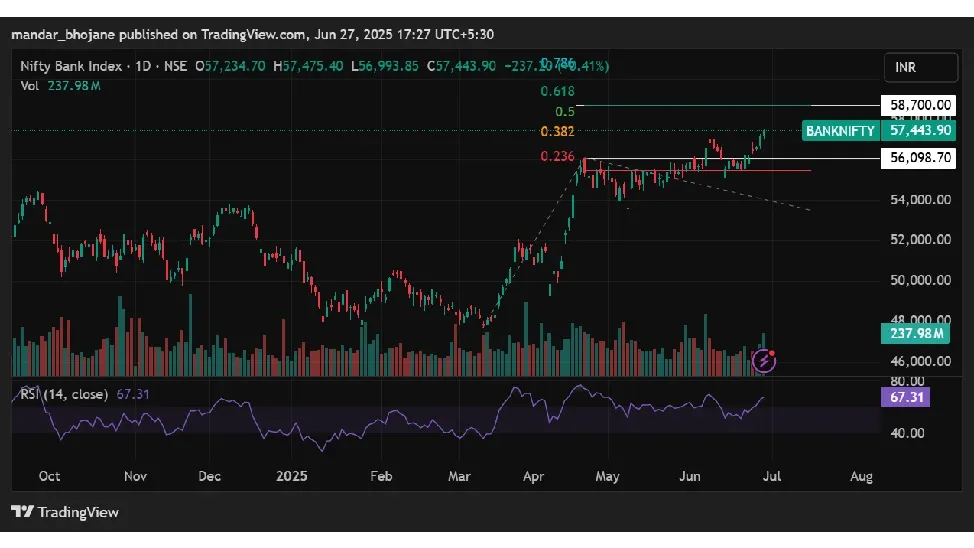Select the 58,700.00 price level label
The width and height of the screenshot is (974, 548).
919,105
